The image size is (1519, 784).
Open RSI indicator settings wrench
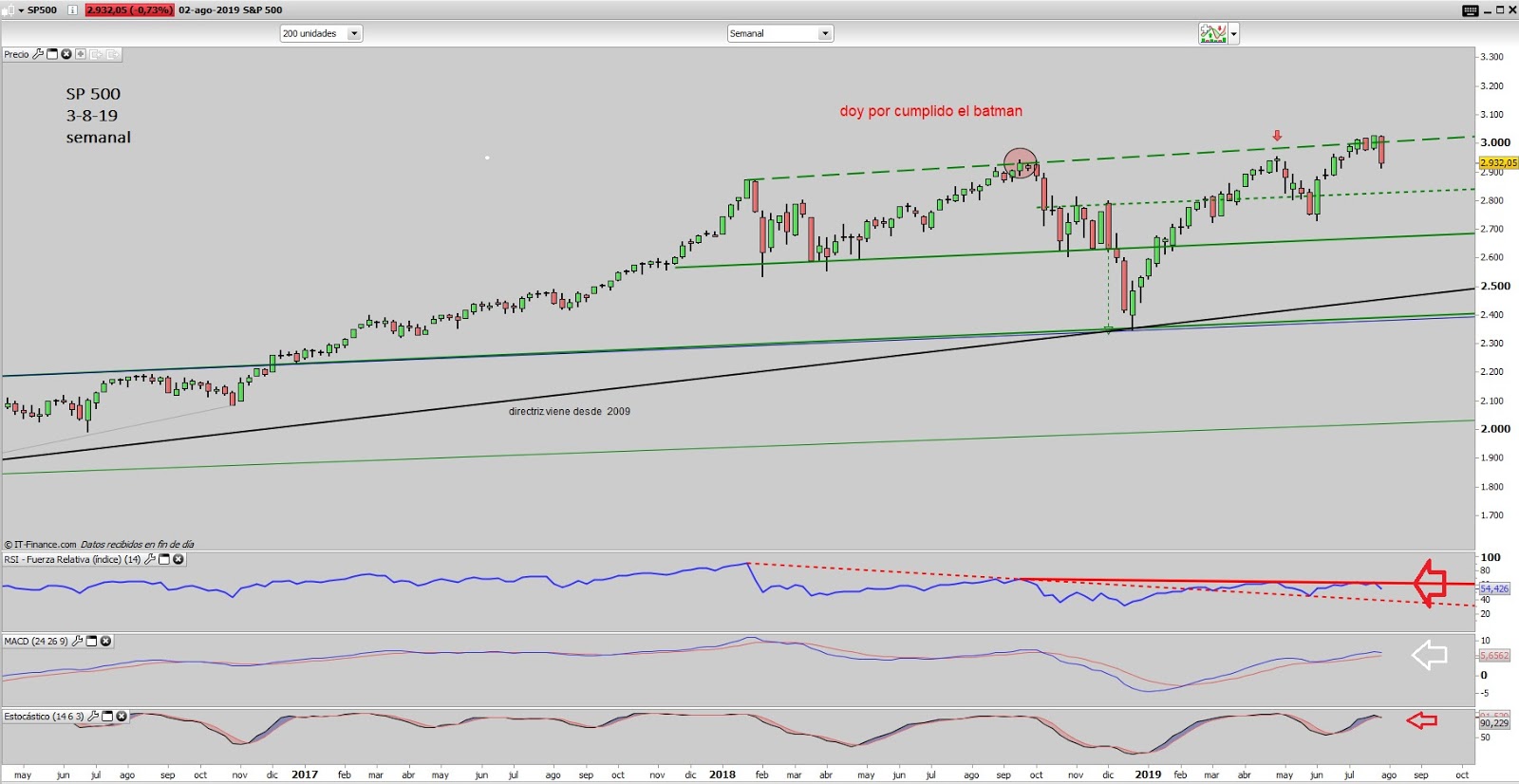(x=149, y=559)
